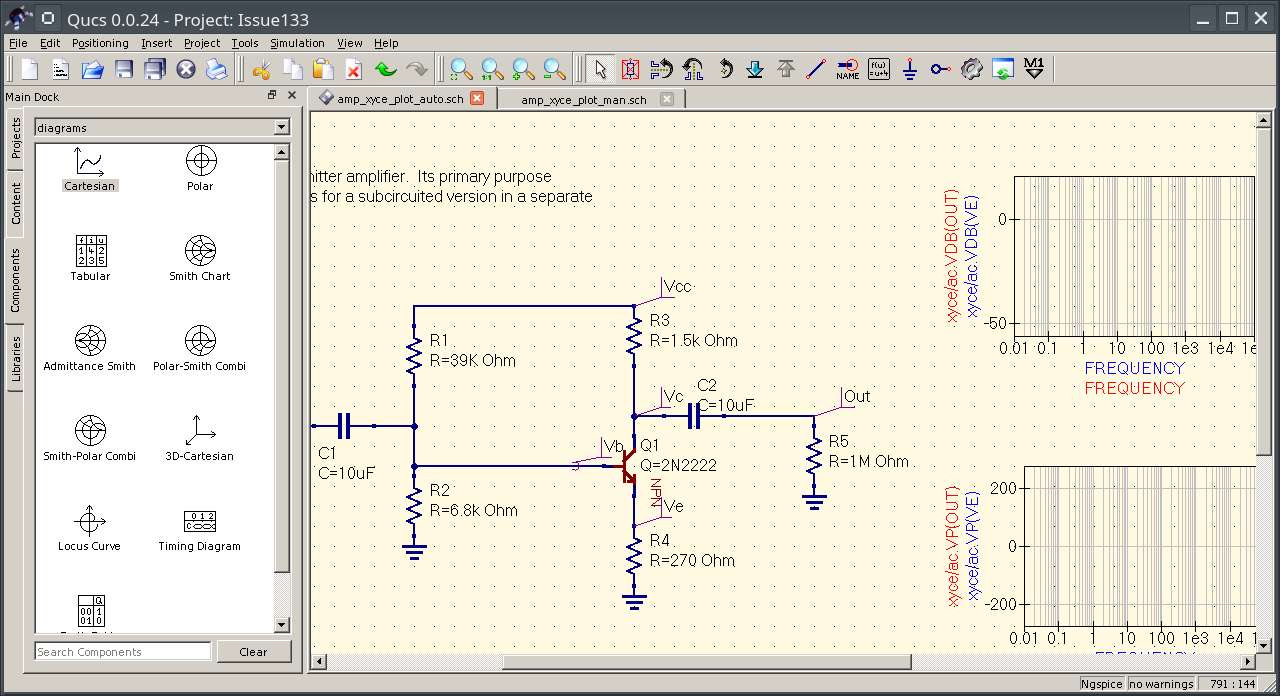This screenshot has height=696, width=1280.
Task: Select the pointer selection tool
Action: 601,69
